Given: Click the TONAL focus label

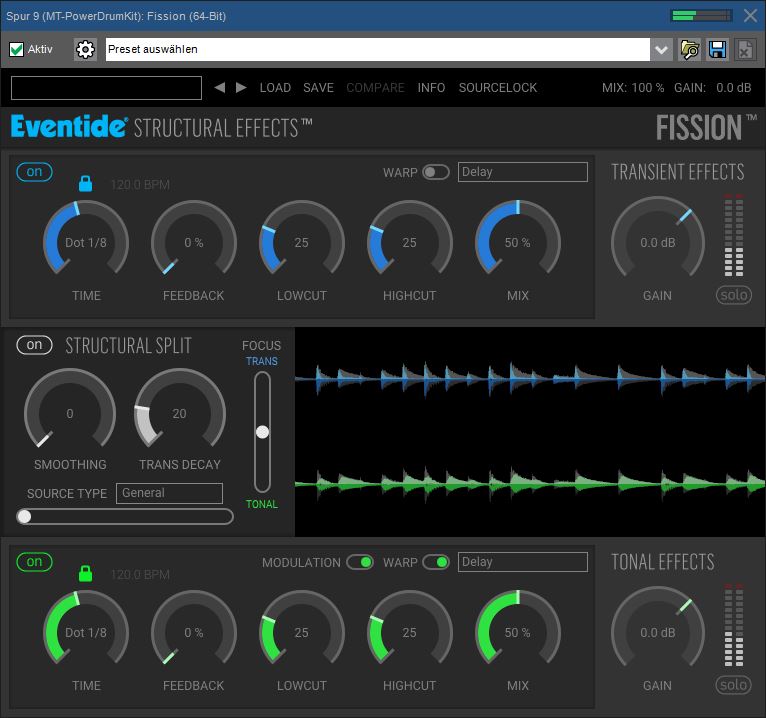Looking at the screenshot, I should [x=262, y=504].
